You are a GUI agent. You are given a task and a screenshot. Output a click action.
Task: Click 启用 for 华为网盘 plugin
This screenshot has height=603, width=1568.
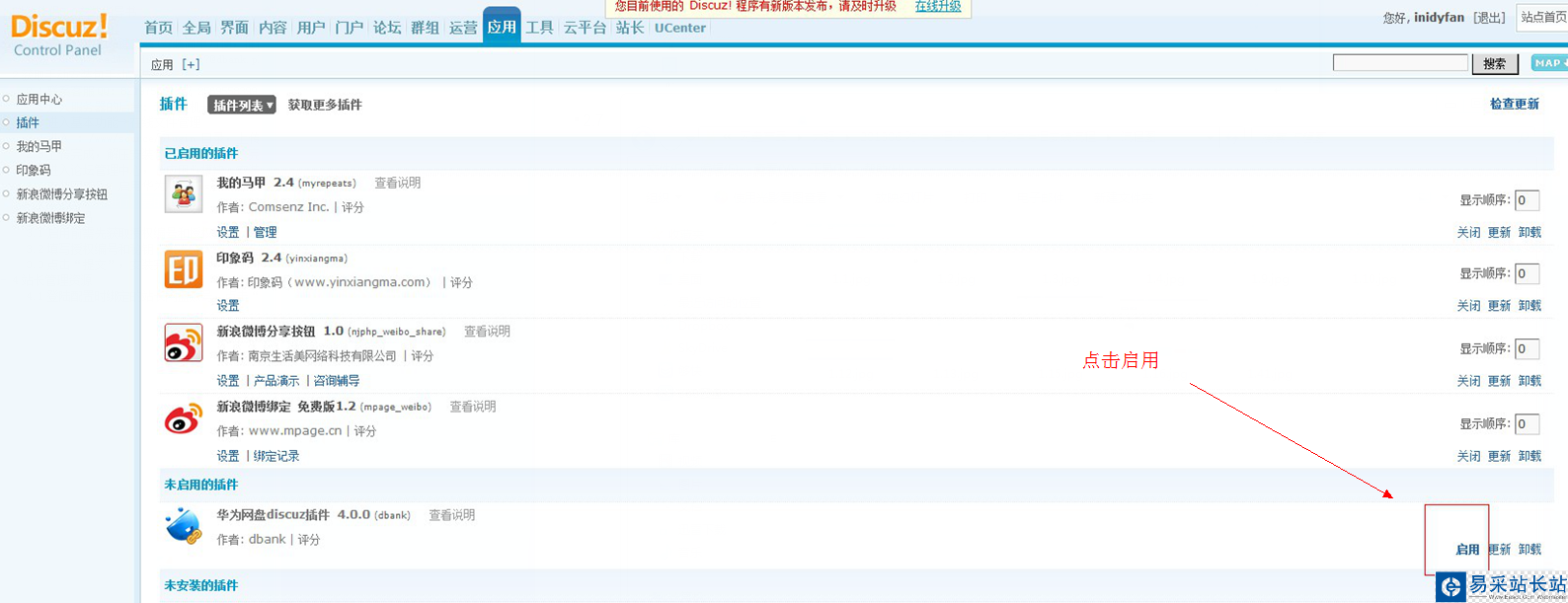1467,550
